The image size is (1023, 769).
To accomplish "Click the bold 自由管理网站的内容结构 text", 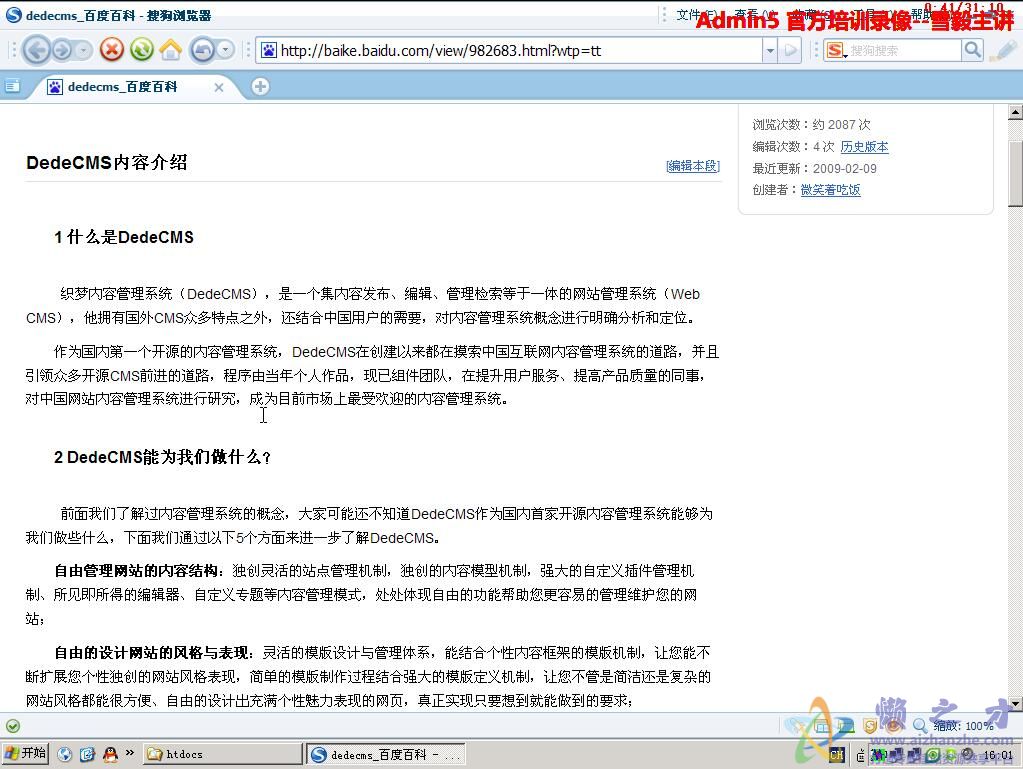I will tap(136, 571).
